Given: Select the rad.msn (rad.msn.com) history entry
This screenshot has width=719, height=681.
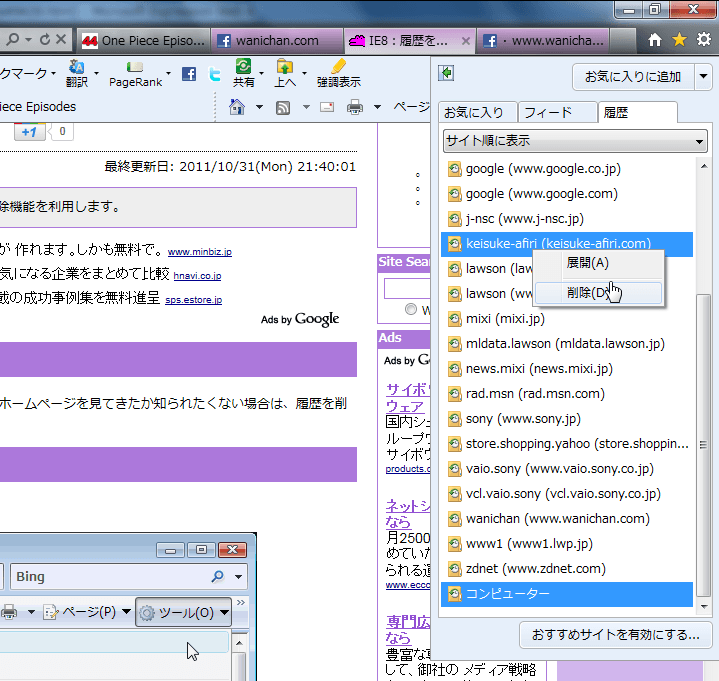Looking at the screenshot, I should point(567,394).
